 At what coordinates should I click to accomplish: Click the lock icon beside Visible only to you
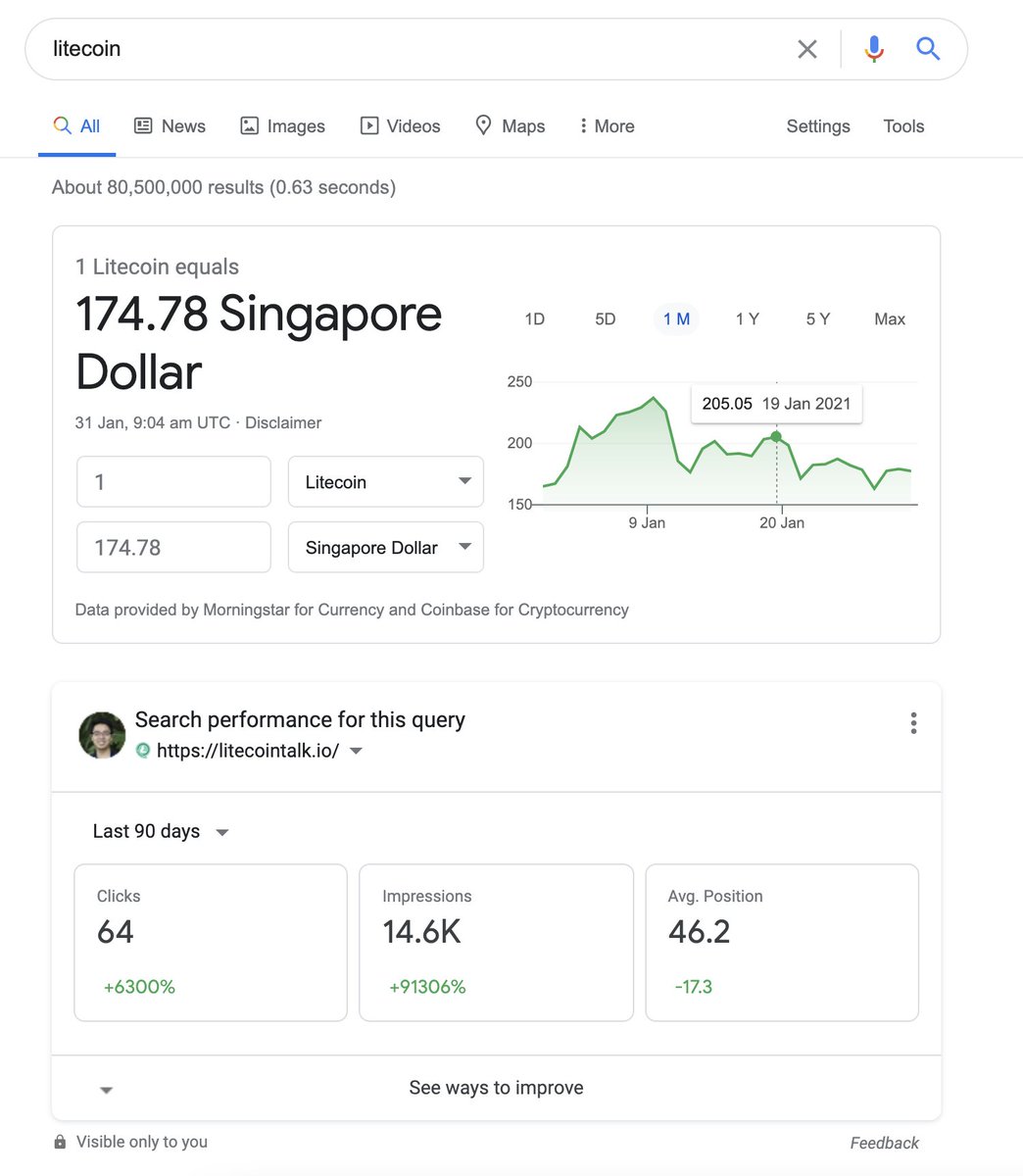(x=60, y=1142)
